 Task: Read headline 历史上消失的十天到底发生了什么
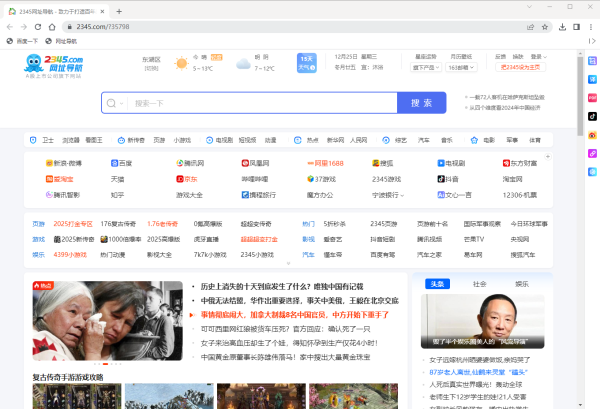[x=282, y=287]
